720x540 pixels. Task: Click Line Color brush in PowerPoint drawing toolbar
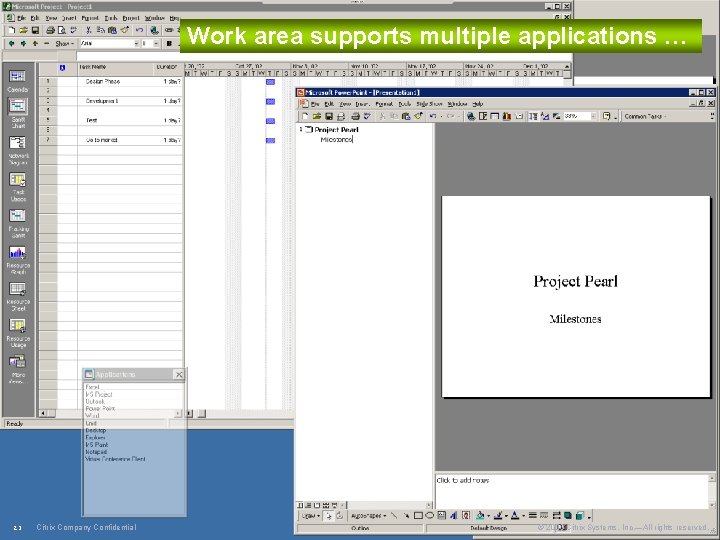point(498,516)
